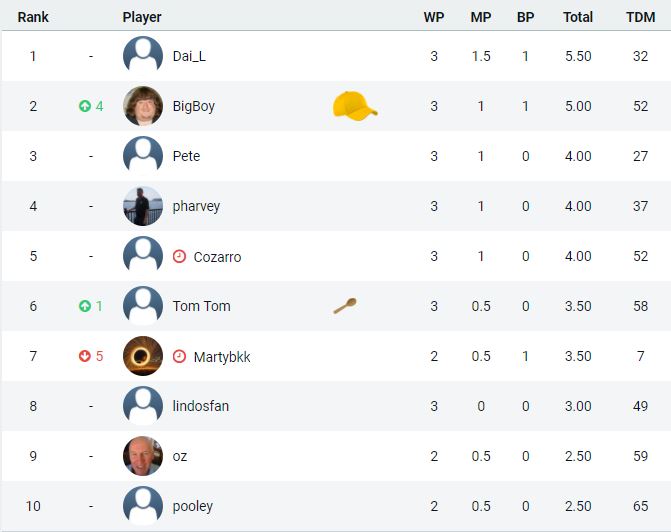Open the pooley player name

coord(193,506)
